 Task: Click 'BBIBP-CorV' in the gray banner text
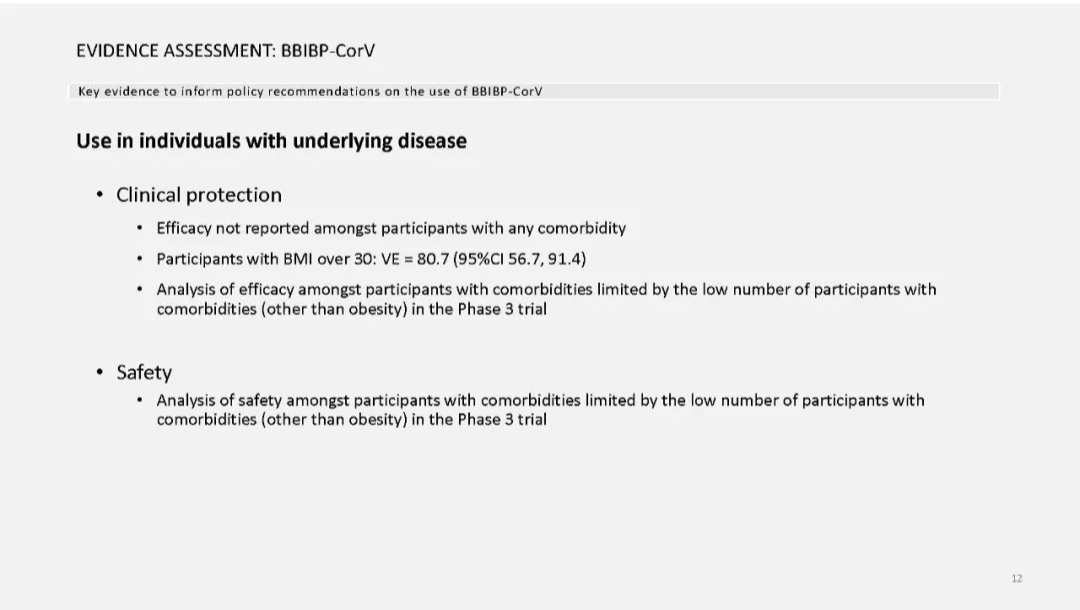pyautogui.click(x=507, y=92)
